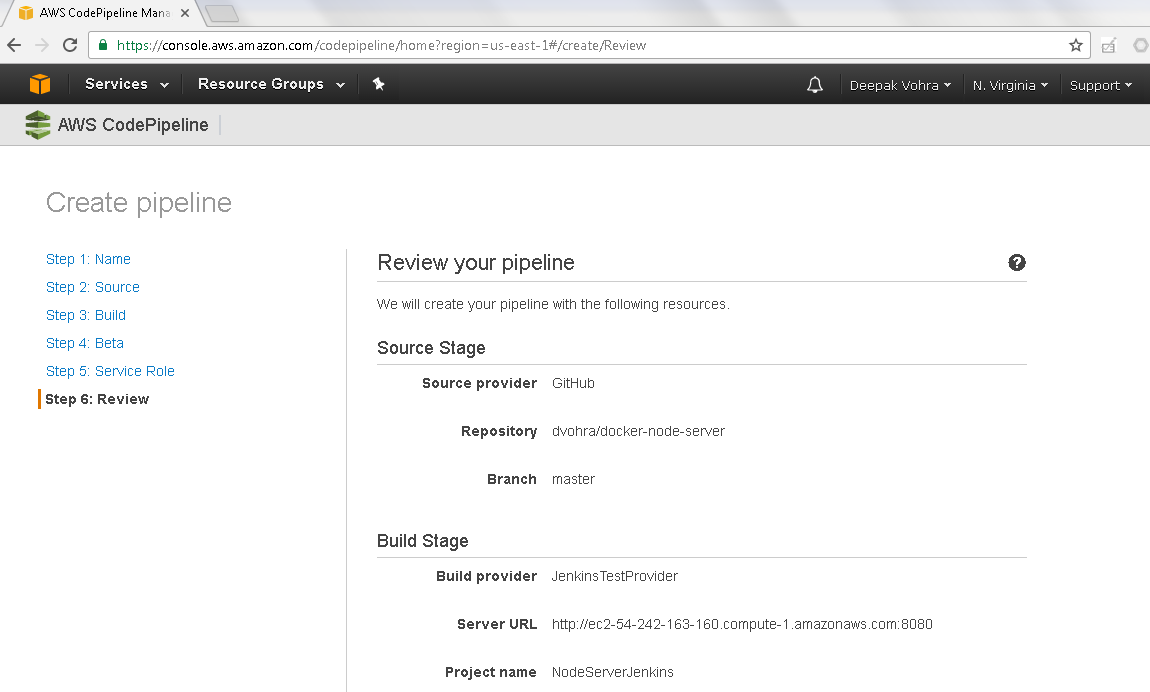The height and width of the screenshot is (692, 1150).
Task: Click the browser forward arrow
Action: (x=42, y=45)
